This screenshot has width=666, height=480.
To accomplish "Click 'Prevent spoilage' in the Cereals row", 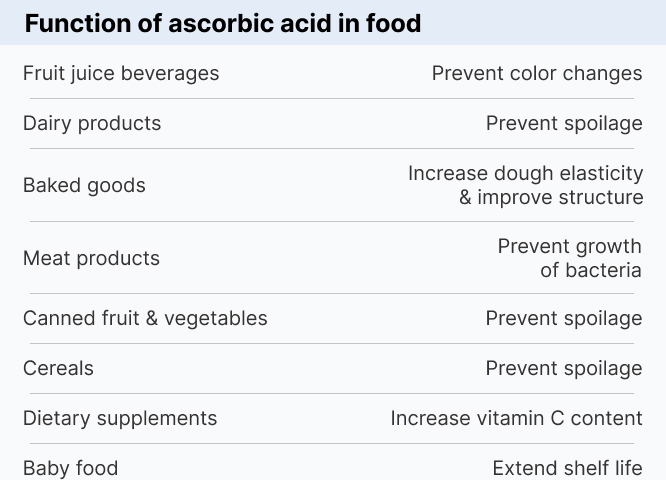I will (x=564, y=368).
